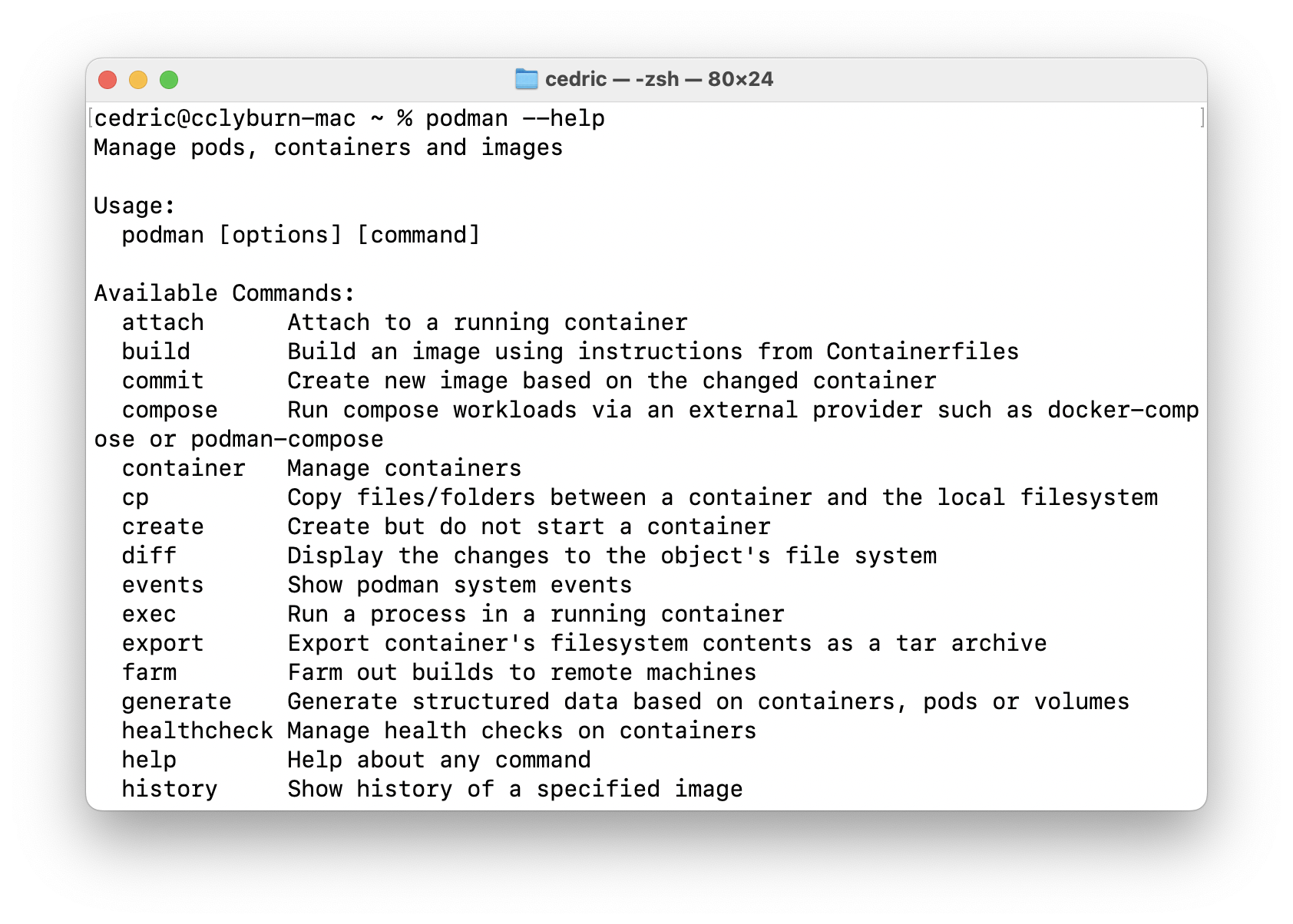Select the compose command entry

click(169, 409)
